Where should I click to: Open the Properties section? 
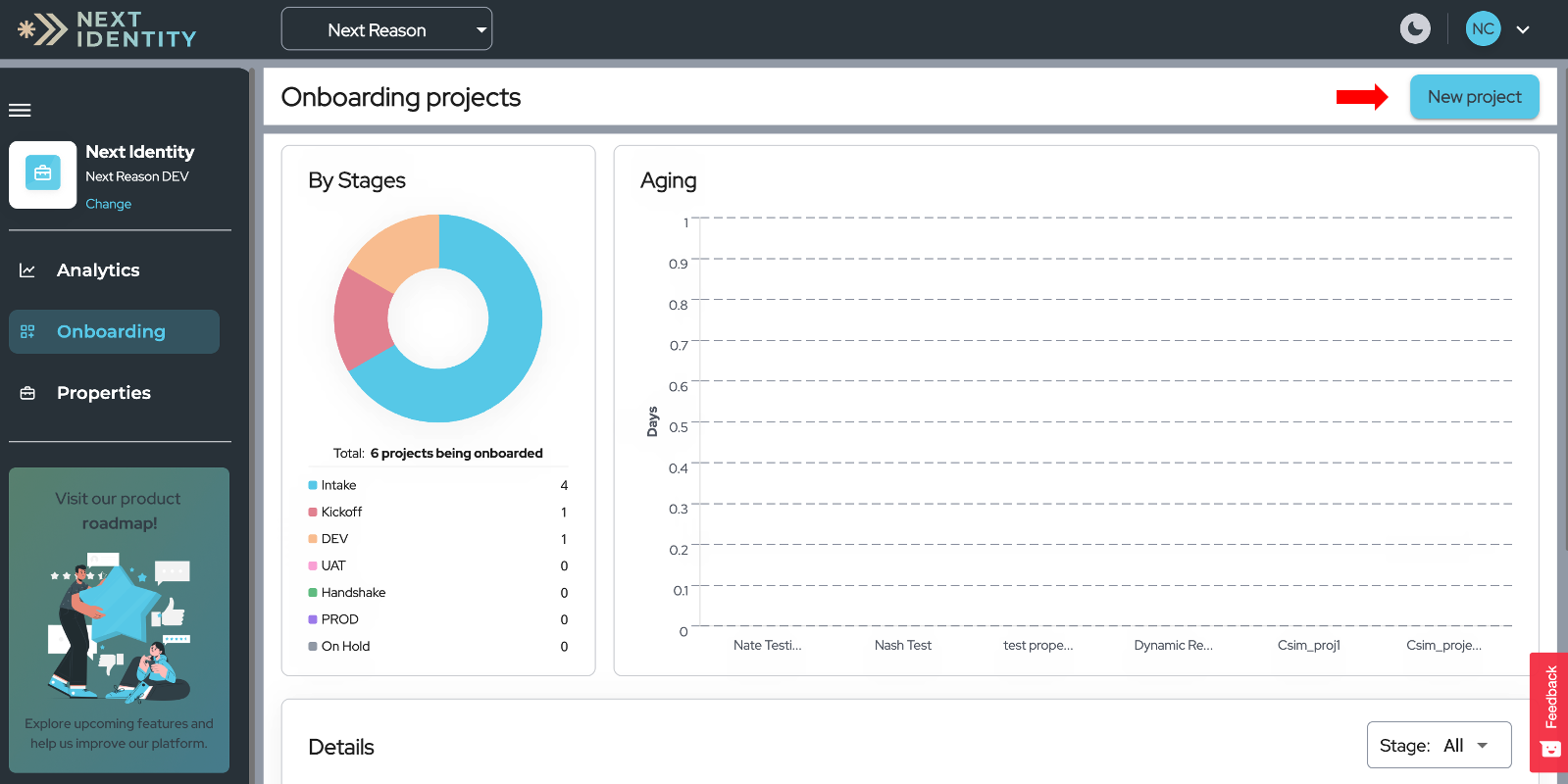(x=104, y=393)
